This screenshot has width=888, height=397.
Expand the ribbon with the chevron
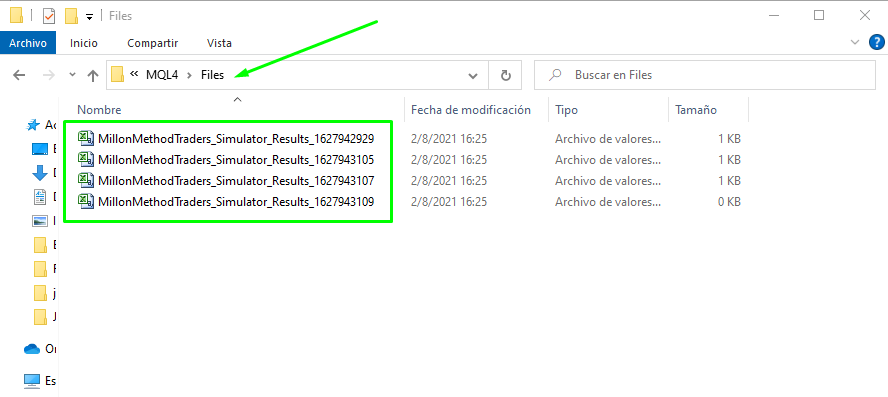pyautogui.click(x=855, y=42)
